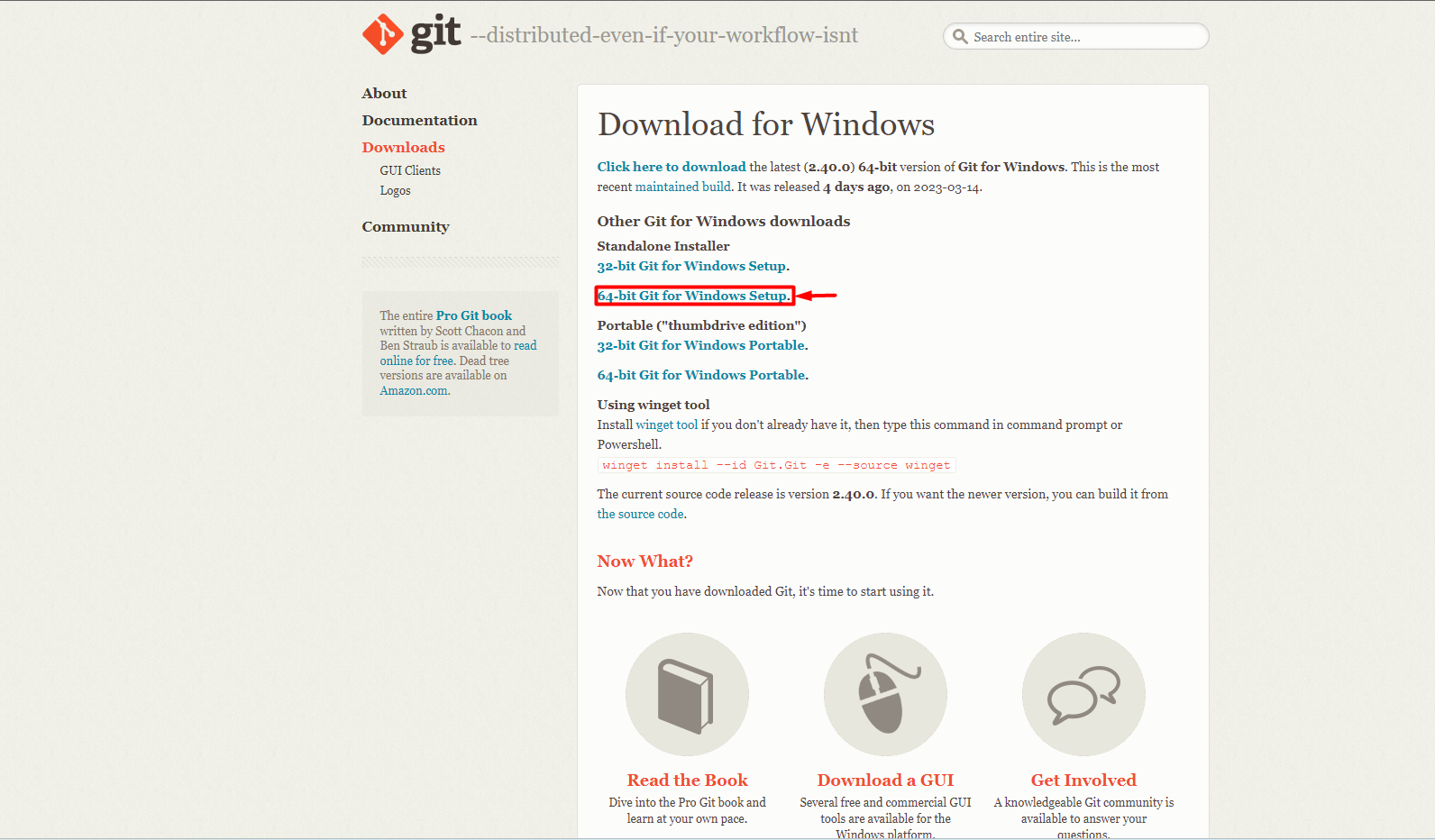Click the 'Using winget tool' label

tap(654, 405)
